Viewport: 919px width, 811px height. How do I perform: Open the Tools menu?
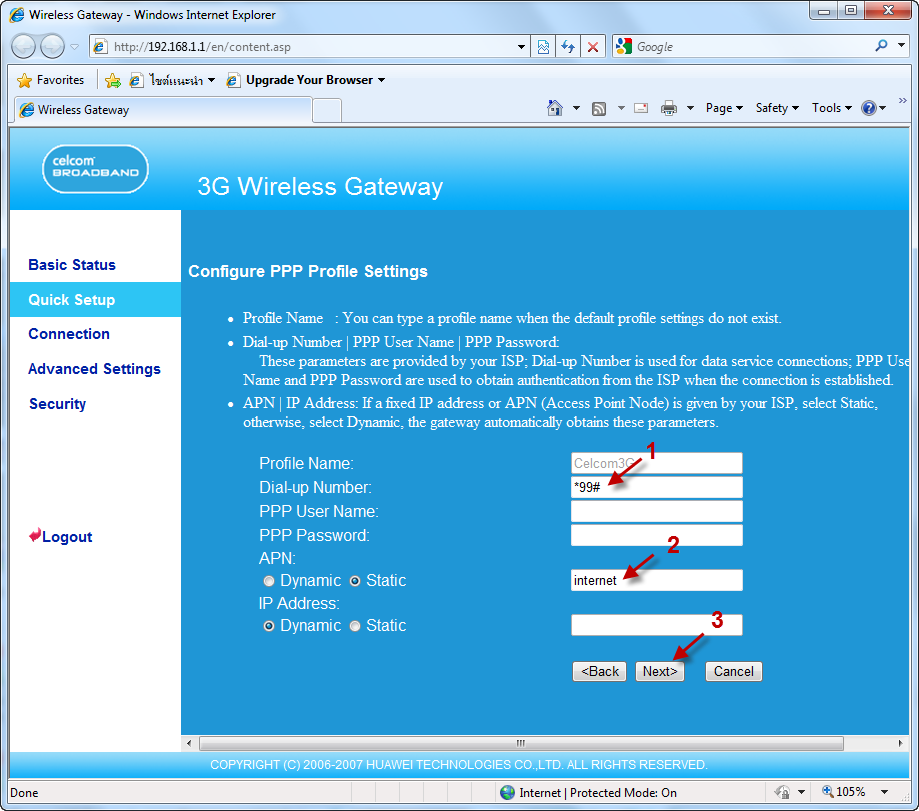[832, 108]
